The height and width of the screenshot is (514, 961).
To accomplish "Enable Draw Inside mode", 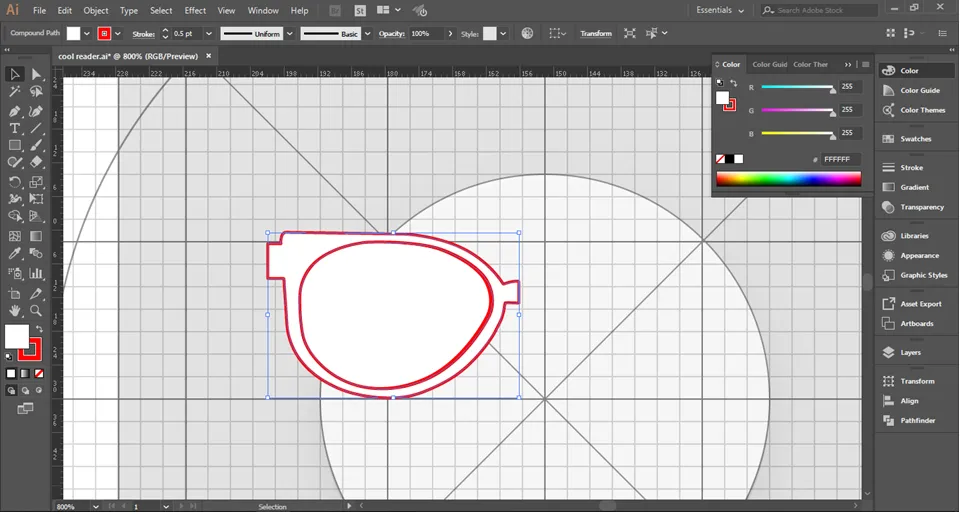I will [x=39, y=391].
